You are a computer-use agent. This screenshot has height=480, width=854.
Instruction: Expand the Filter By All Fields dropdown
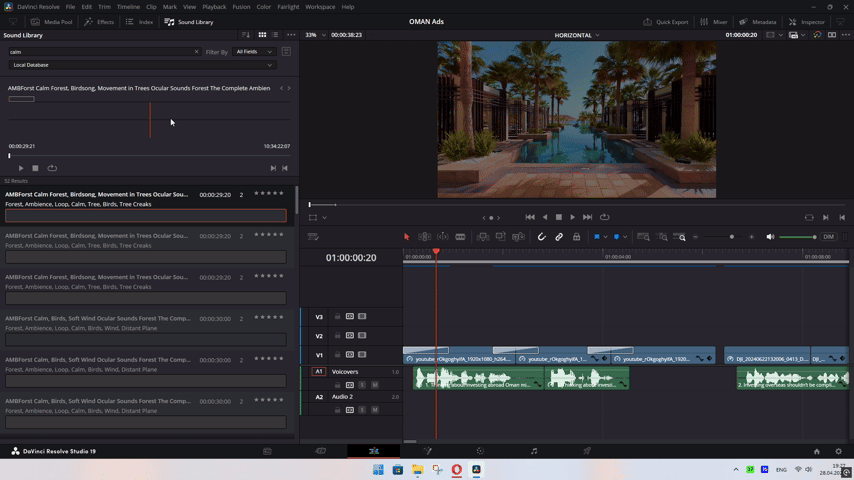point(254,52)
